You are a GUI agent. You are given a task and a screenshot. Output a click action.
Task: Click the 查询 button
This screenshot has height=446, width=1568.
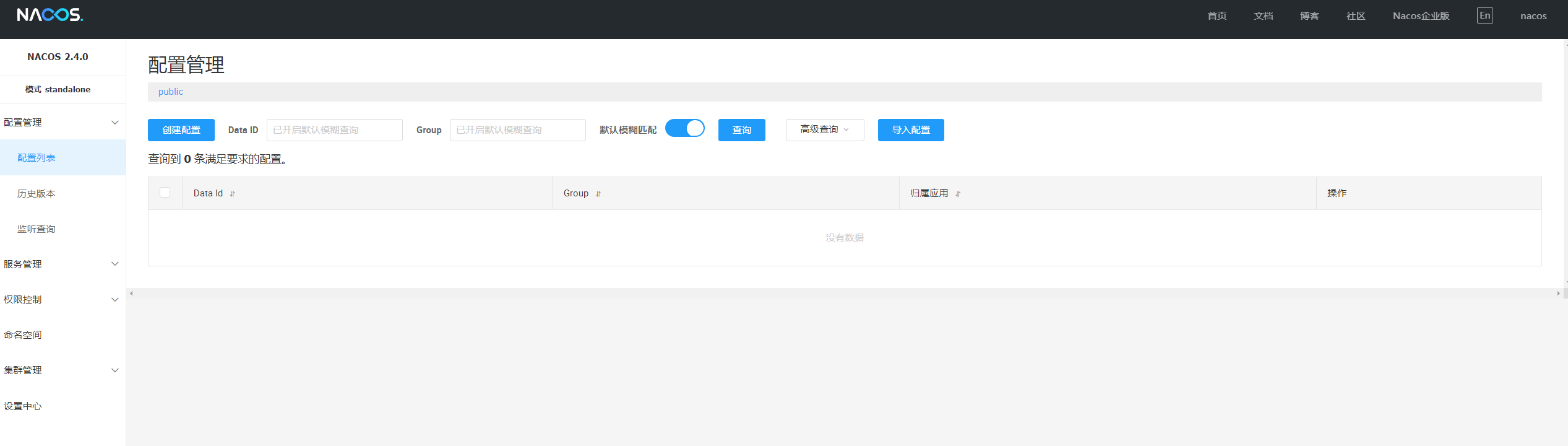(x=741, y=129)
